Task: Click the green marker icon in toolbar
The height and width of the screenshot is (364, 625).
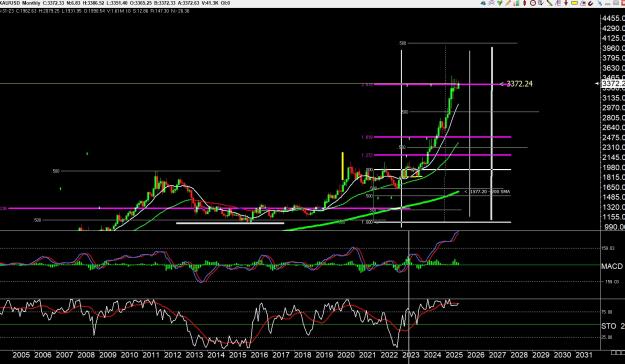Action: click(x=500, y=3)
